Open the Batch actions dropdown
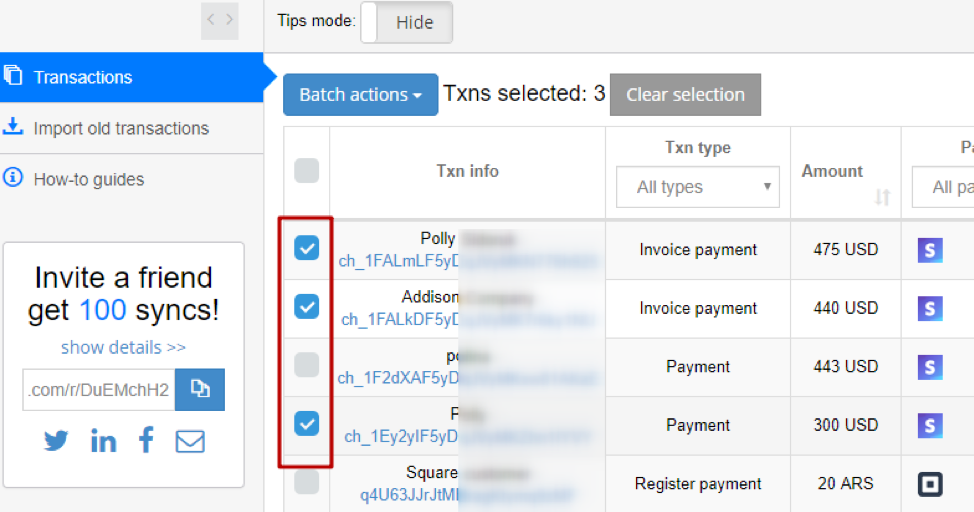974x512 pixels. [360, 94]
